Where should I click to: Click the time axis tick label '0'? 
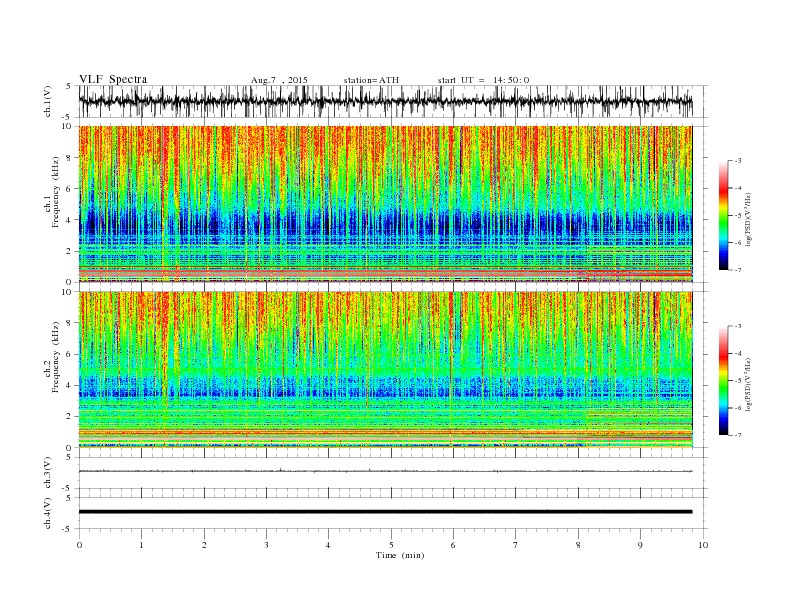point(79,545)
